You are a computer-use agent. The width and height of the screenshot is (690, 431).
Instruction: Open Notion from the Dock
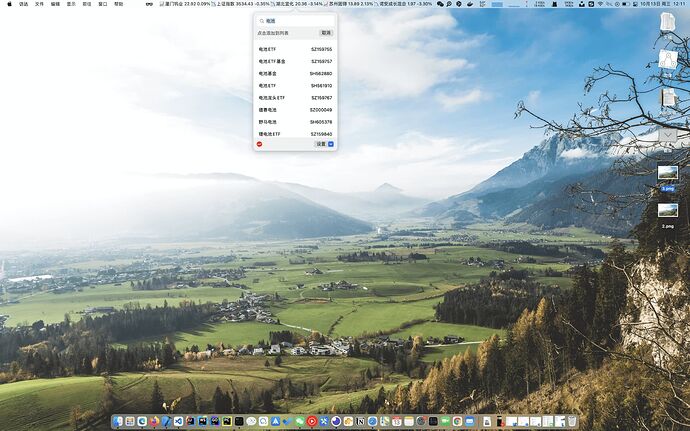(x=360, y=421)
